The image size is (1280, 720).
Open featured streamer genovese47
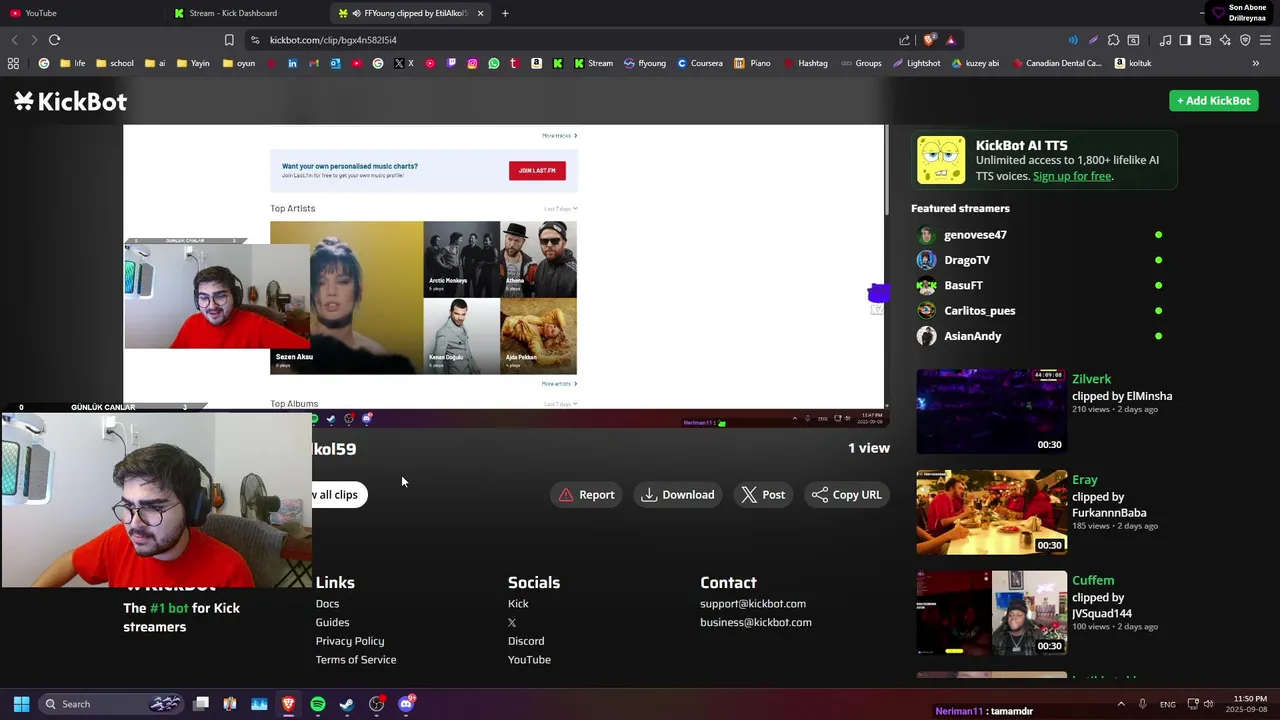click(975, 235)
